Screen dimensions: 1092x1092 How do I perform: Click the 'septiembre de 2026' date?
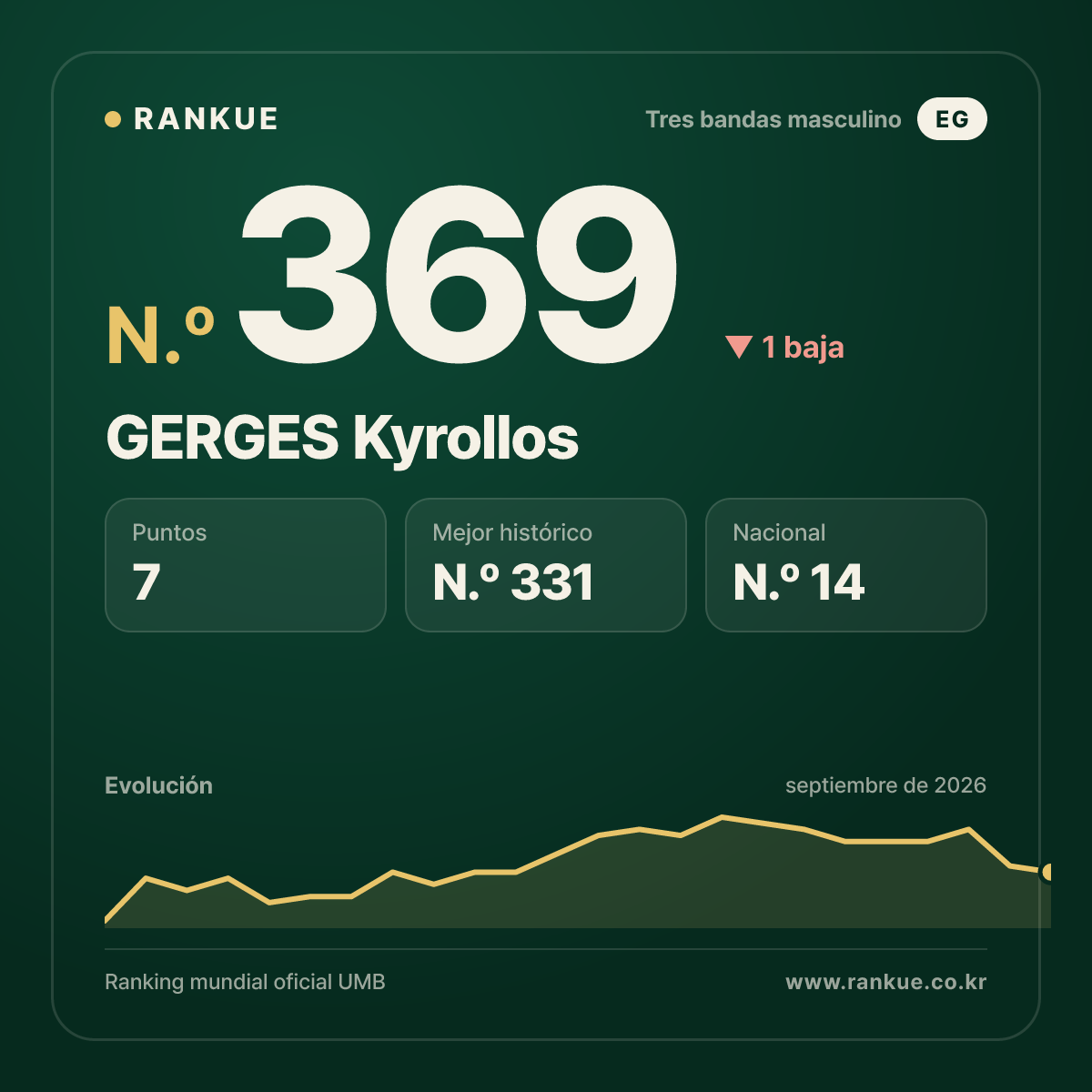(x=885, y=785)
